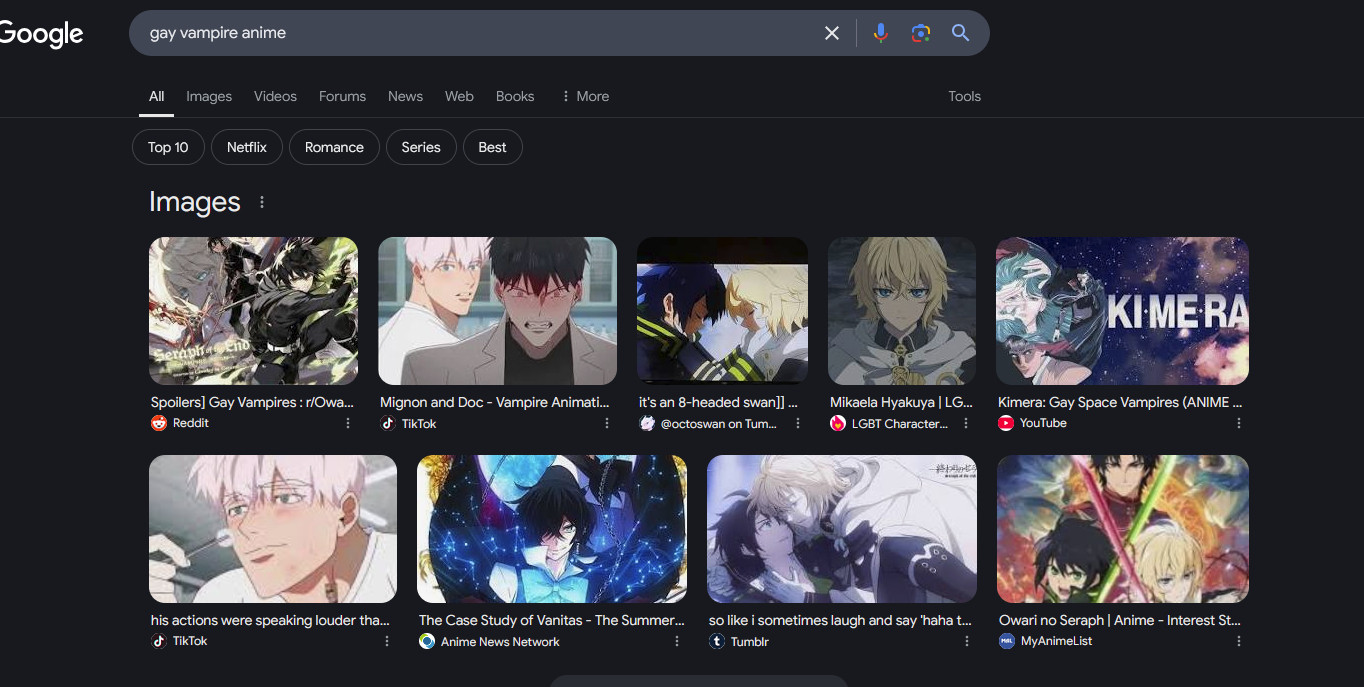Click the 'MyAnimeList' source name

point(1056,642)
